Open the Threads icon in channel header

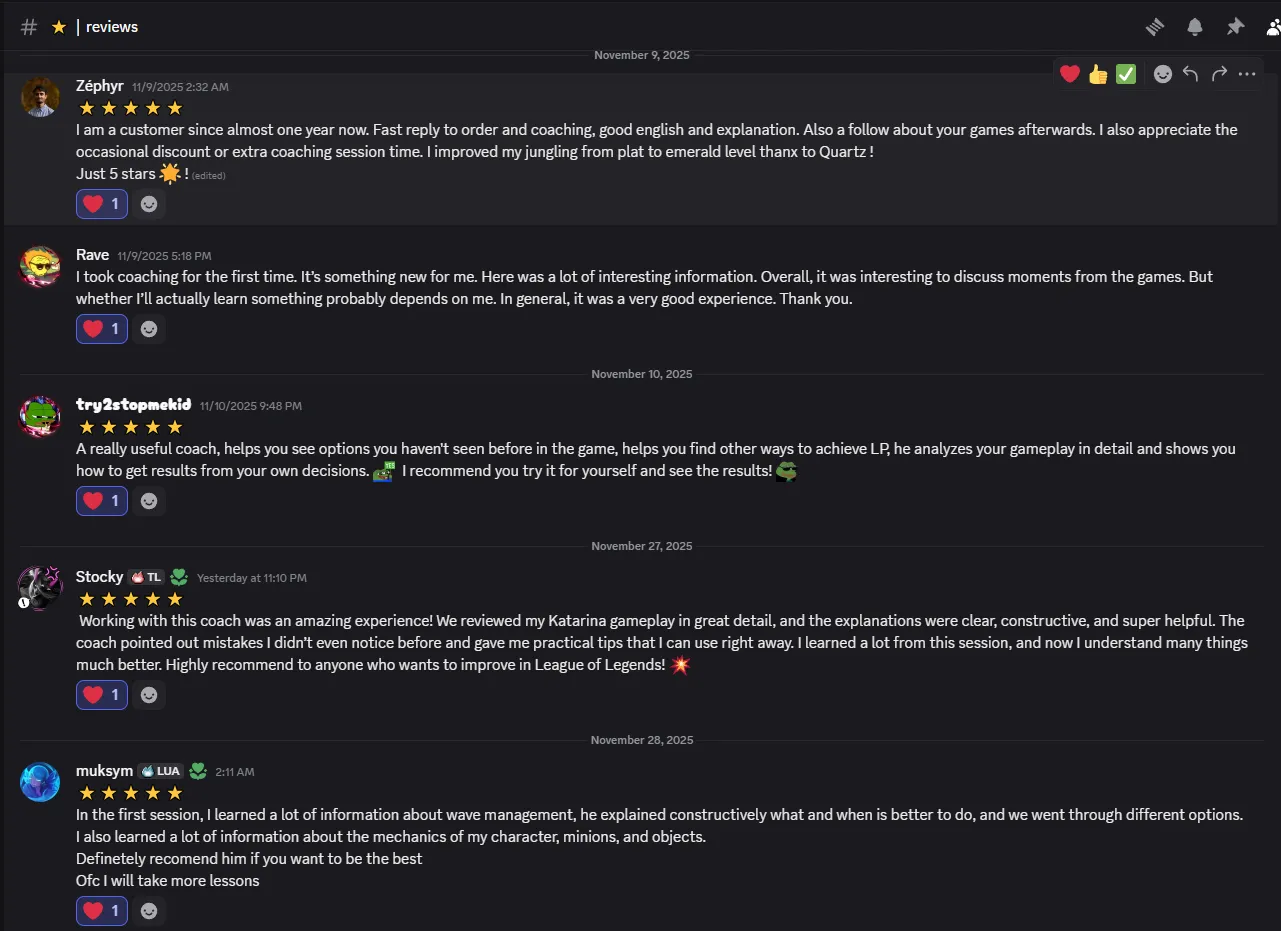click(1155, 27)
